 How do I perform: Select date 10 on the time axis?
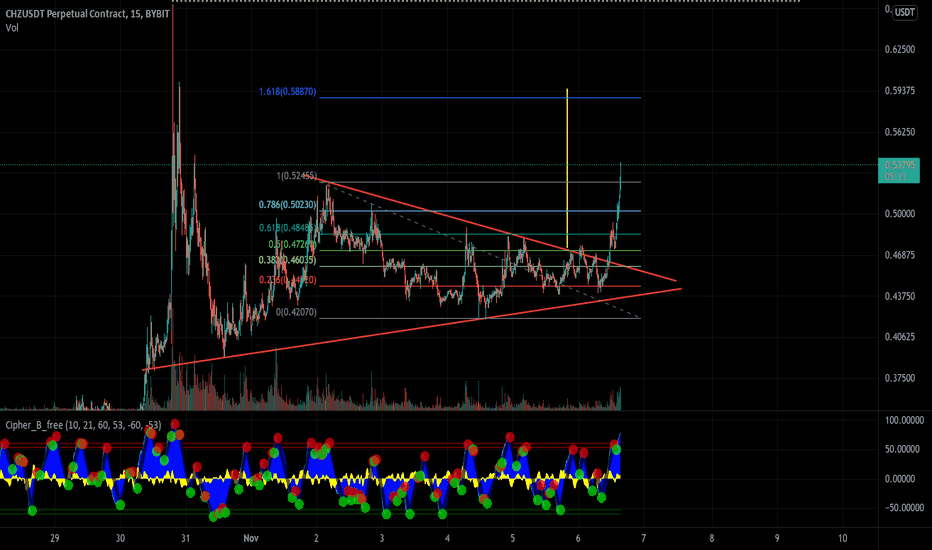pos(842,539)
